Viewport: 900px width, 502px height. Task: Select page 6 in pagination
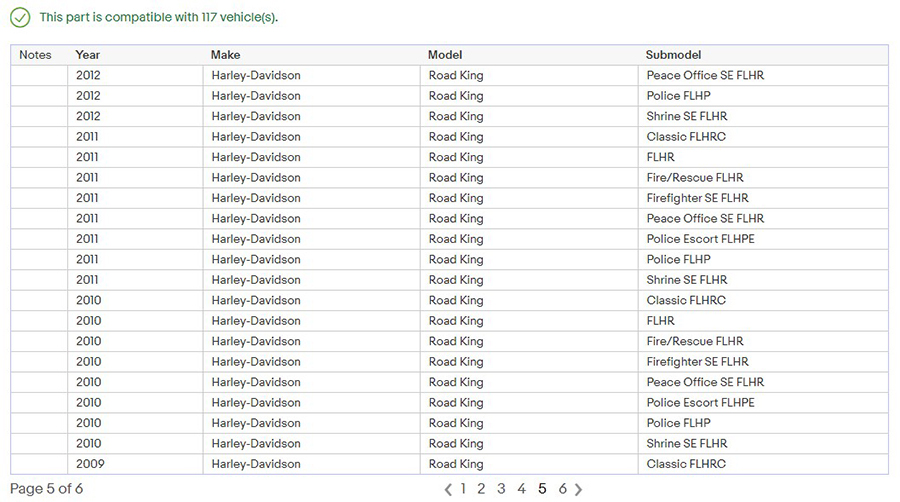(562, 489)
